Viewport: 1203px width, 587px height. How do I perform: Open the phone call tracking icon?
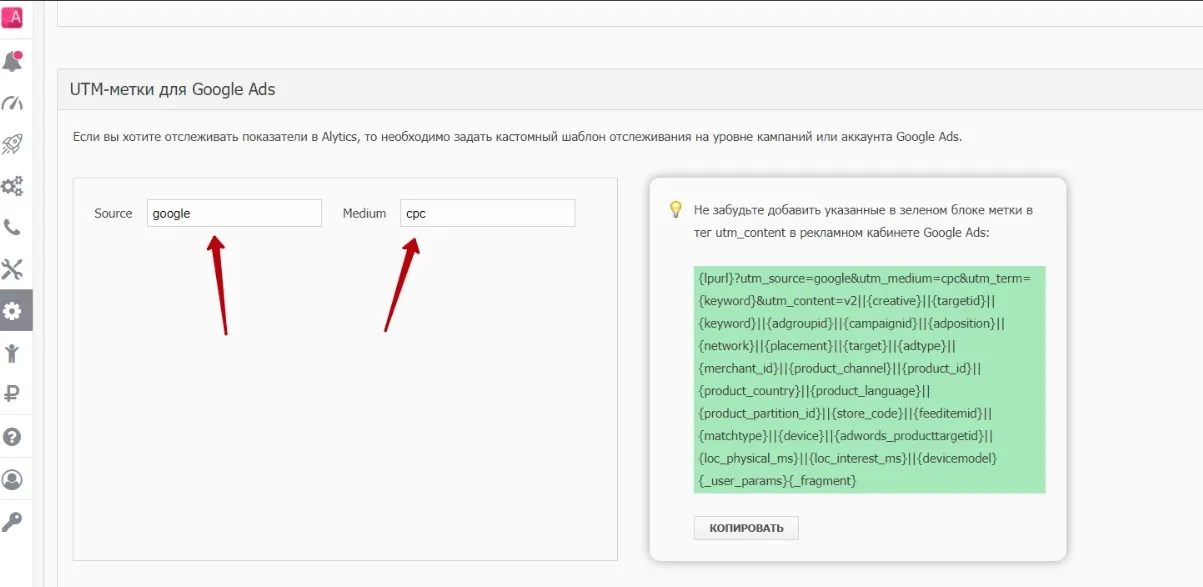[x=12, y=227]
